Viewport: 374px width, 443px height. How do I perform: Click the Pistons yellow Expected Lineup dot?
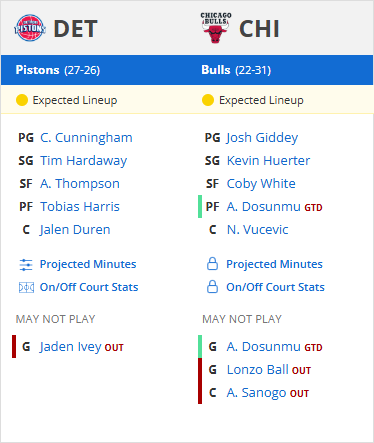22,100
